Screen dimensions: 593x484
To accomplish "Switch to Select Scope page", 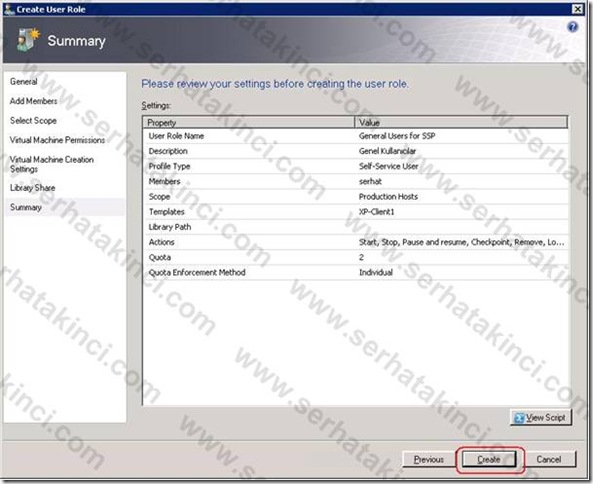I will (33, 121).
